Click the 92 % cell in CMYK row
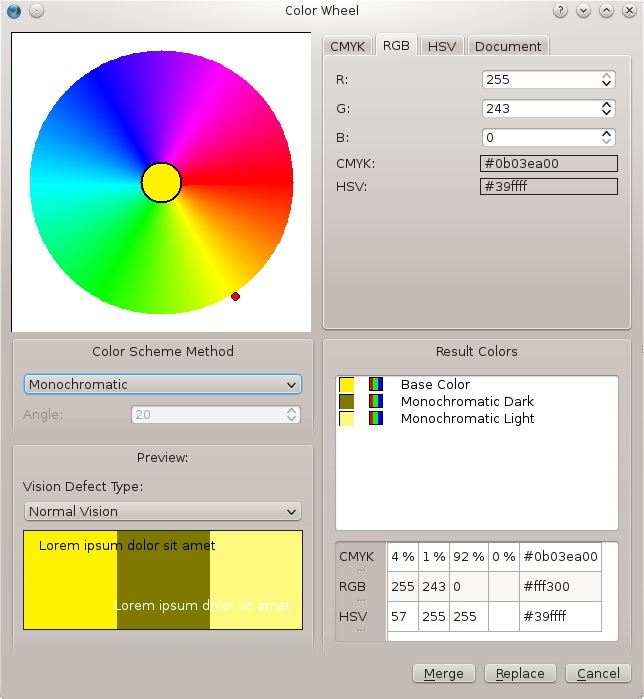644x699 pixels. 469,557
